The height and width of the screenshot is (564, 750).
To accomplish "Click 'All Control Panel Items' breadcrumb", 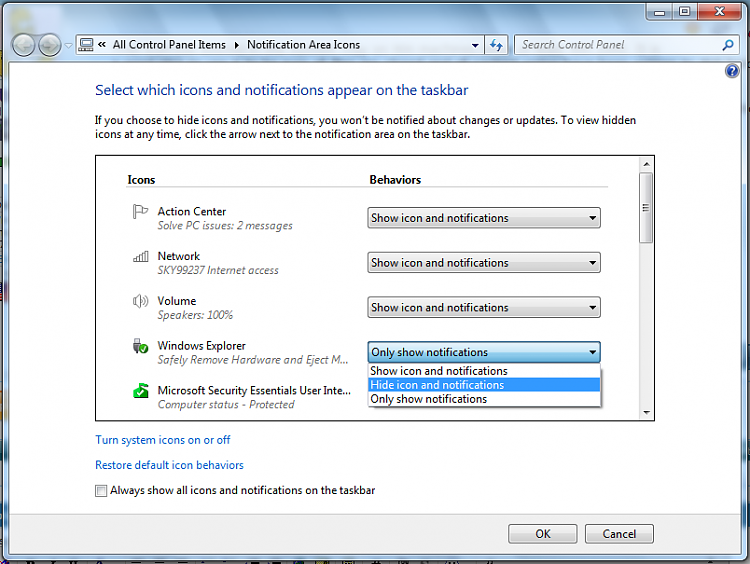I will click(169, 44).
